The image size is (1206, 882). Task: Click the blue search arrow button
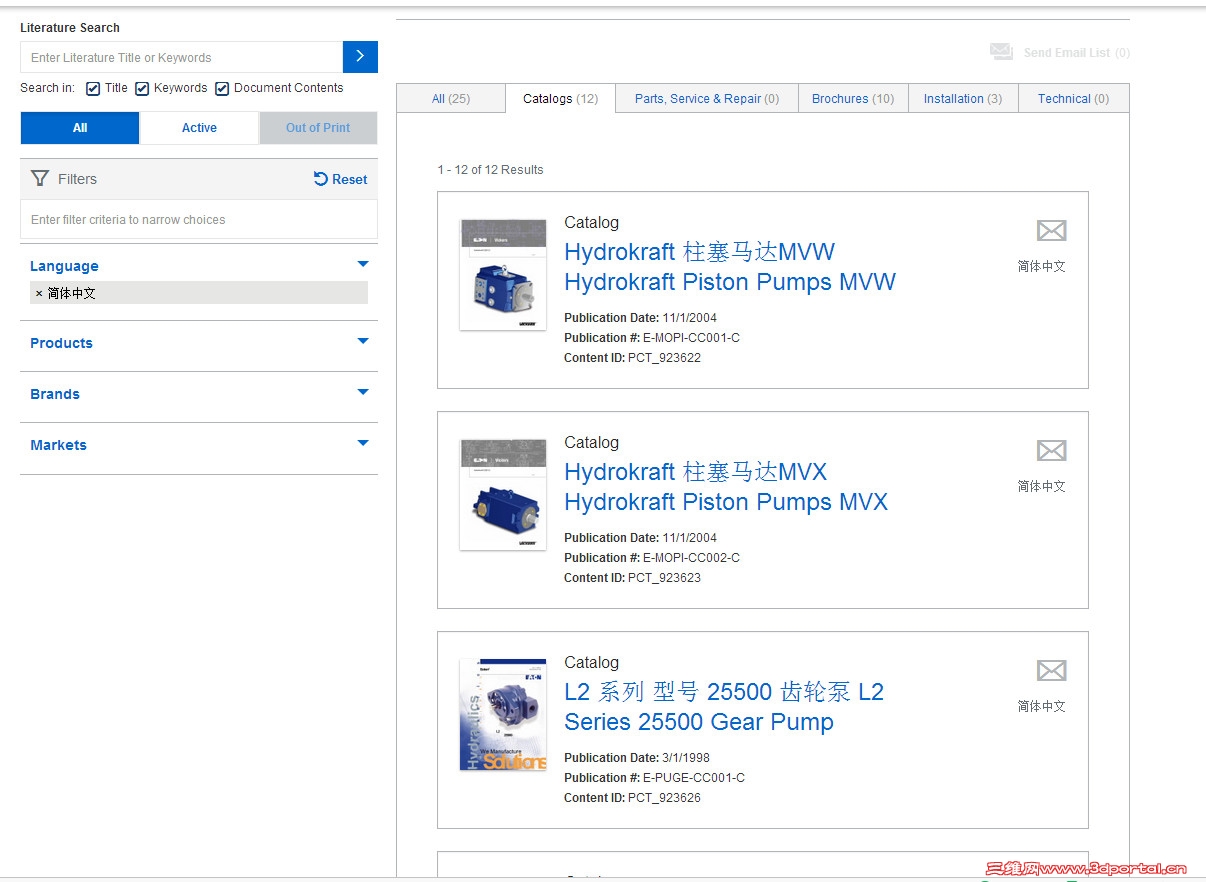tap(360, 57)
